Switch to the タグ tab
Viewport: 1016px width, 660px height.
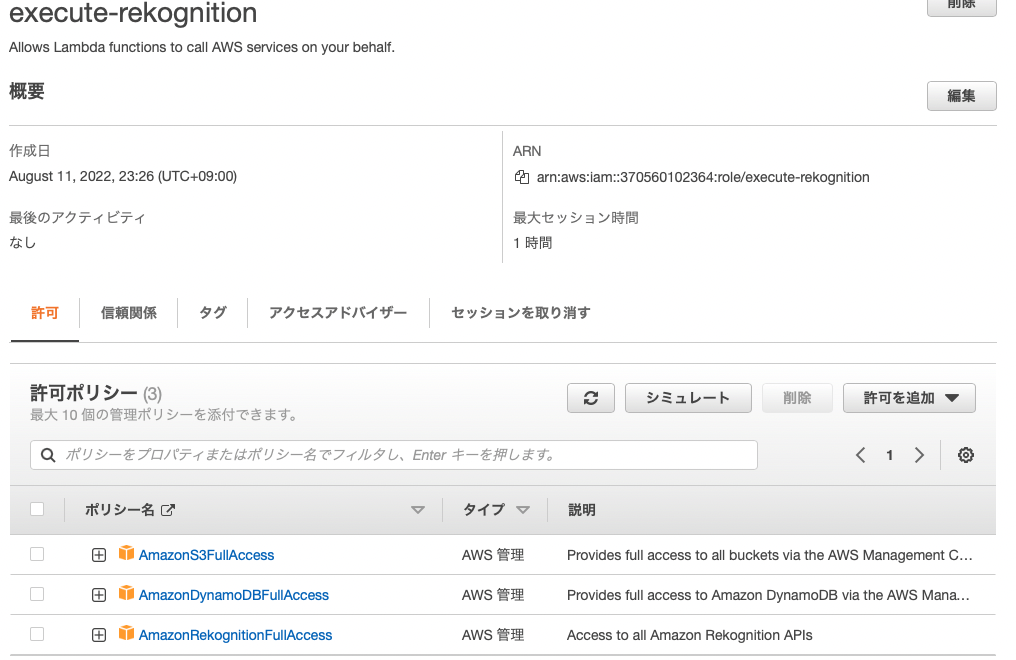[213, 313]
